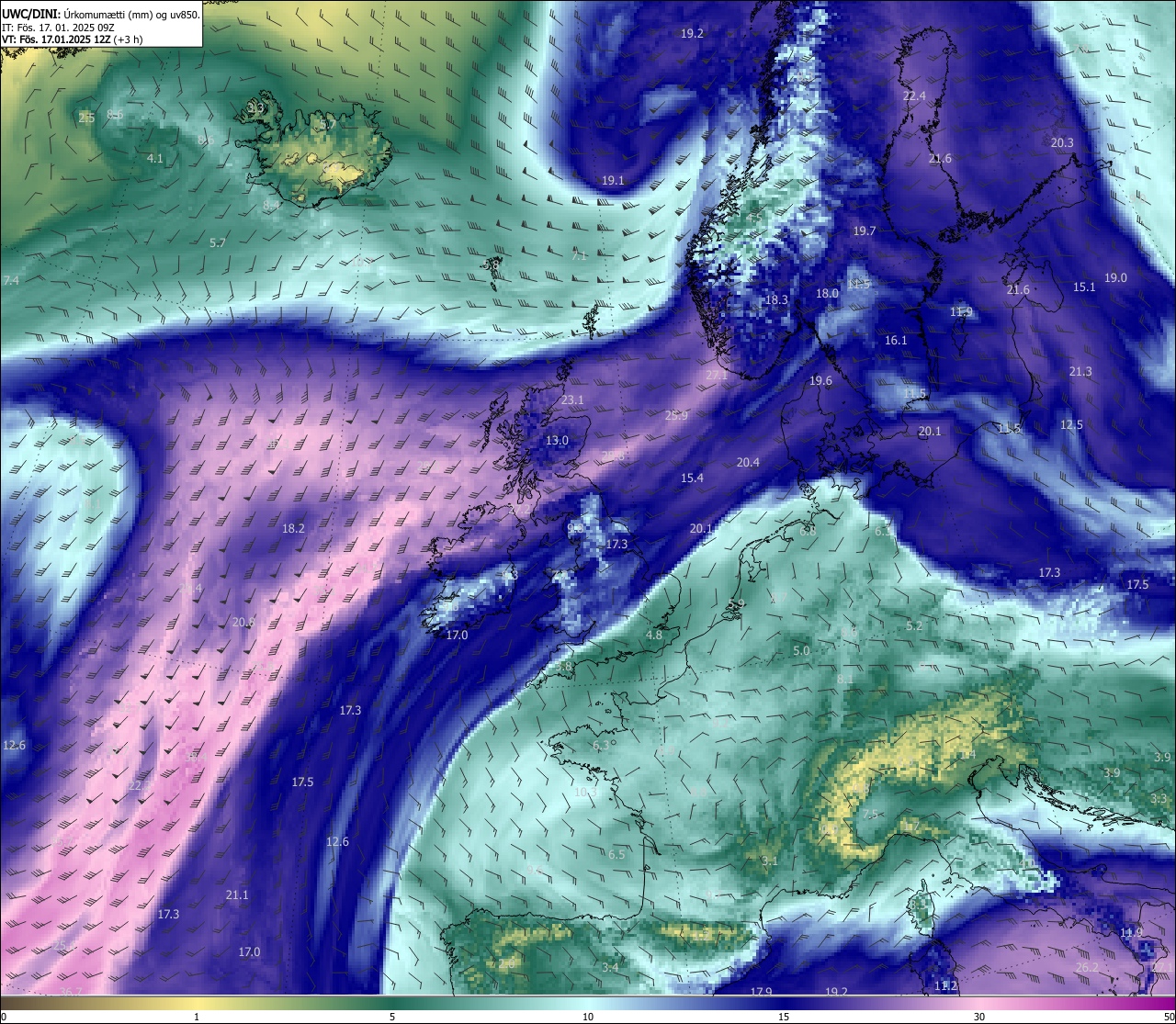Click the map value '26.2'
This screenshot has height=1024, width=1176.
(1087, 967)
